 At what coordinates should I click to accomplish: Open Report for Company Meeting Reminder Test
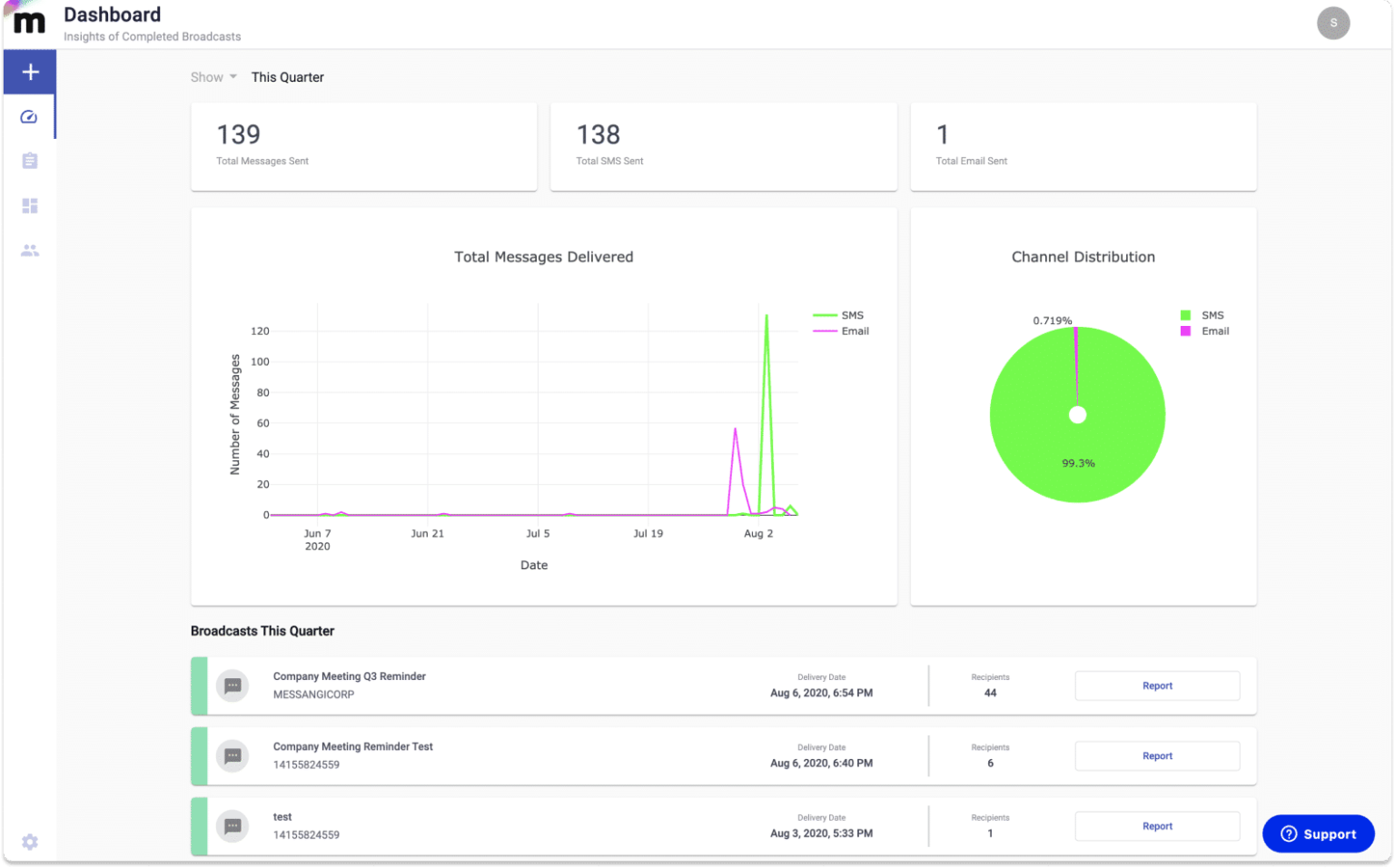1156,756
